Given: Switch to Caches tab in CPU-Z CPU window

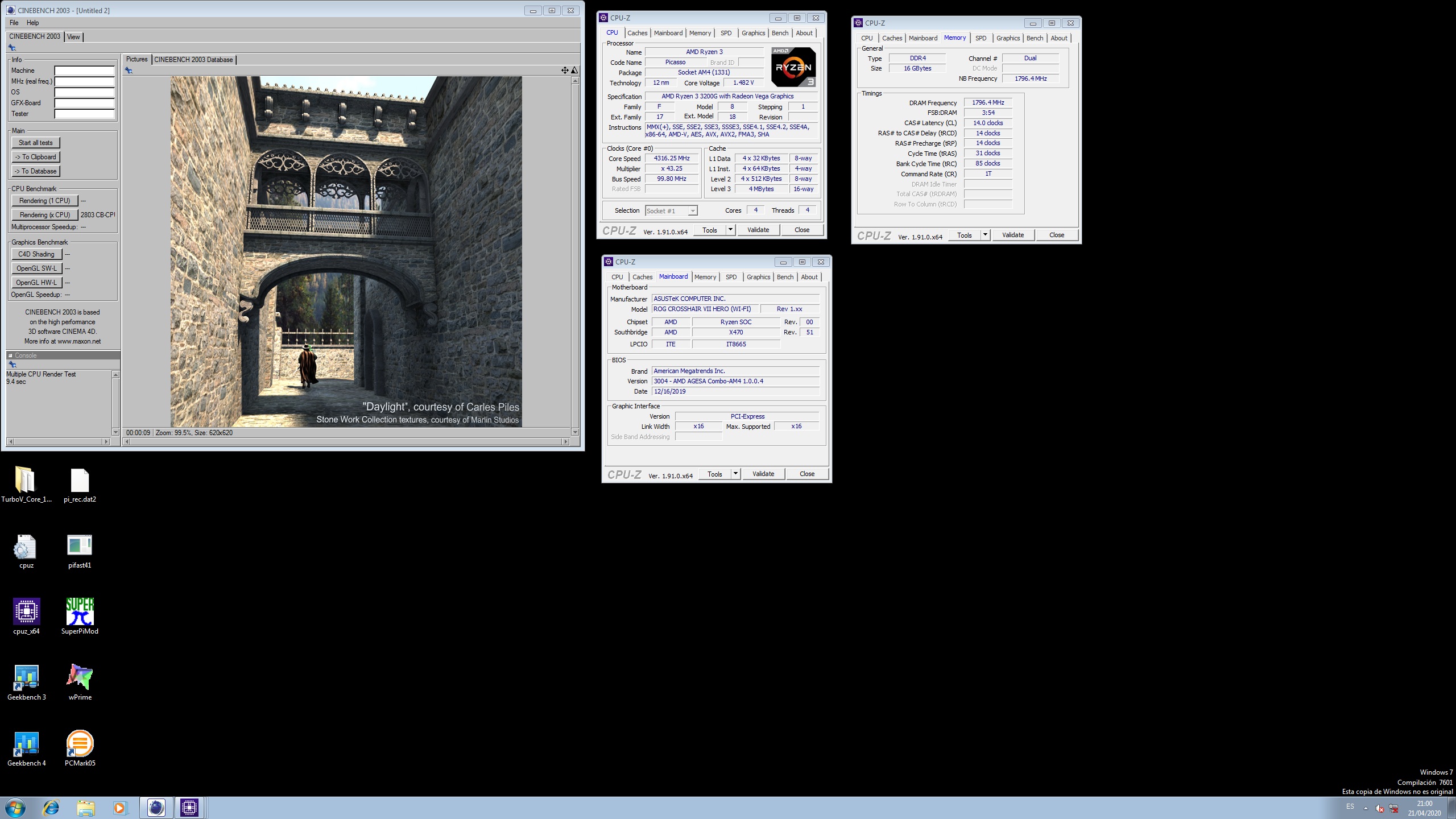Looking at the screenshot, I should point(638,33).
